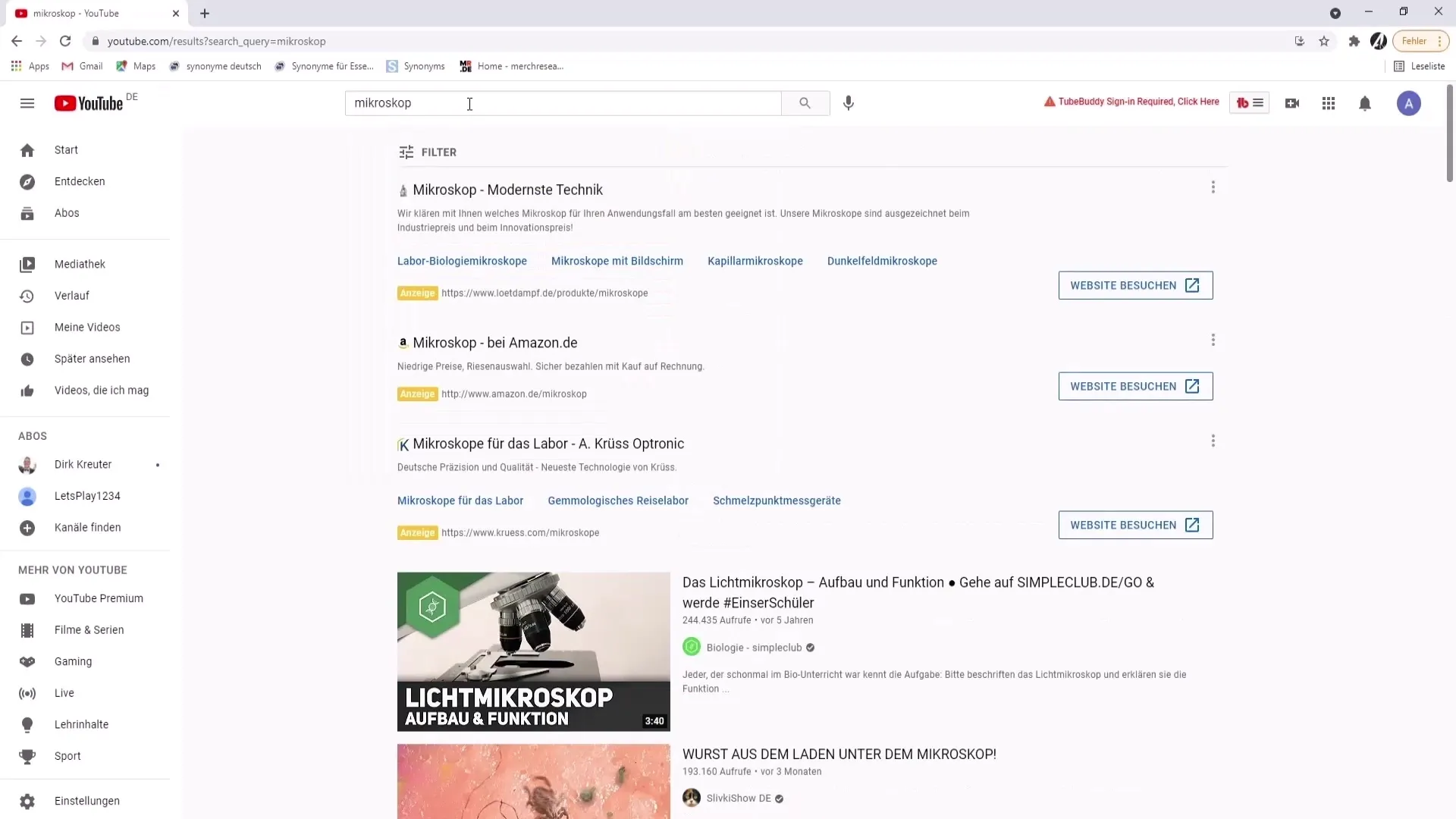The height and width of the screenshot is (819, 1456).
Task: Open Apps bookmark shortcut
Action: point(30,66)
